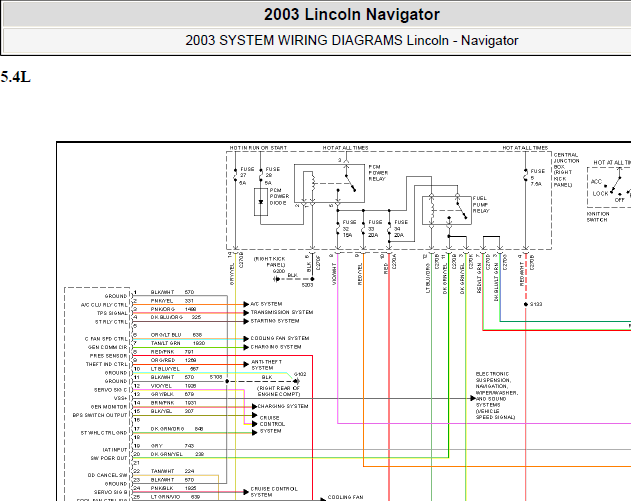Click the "HOT IN RUN OR START" label
Screen dimensions: 631x501
point(258,148)
